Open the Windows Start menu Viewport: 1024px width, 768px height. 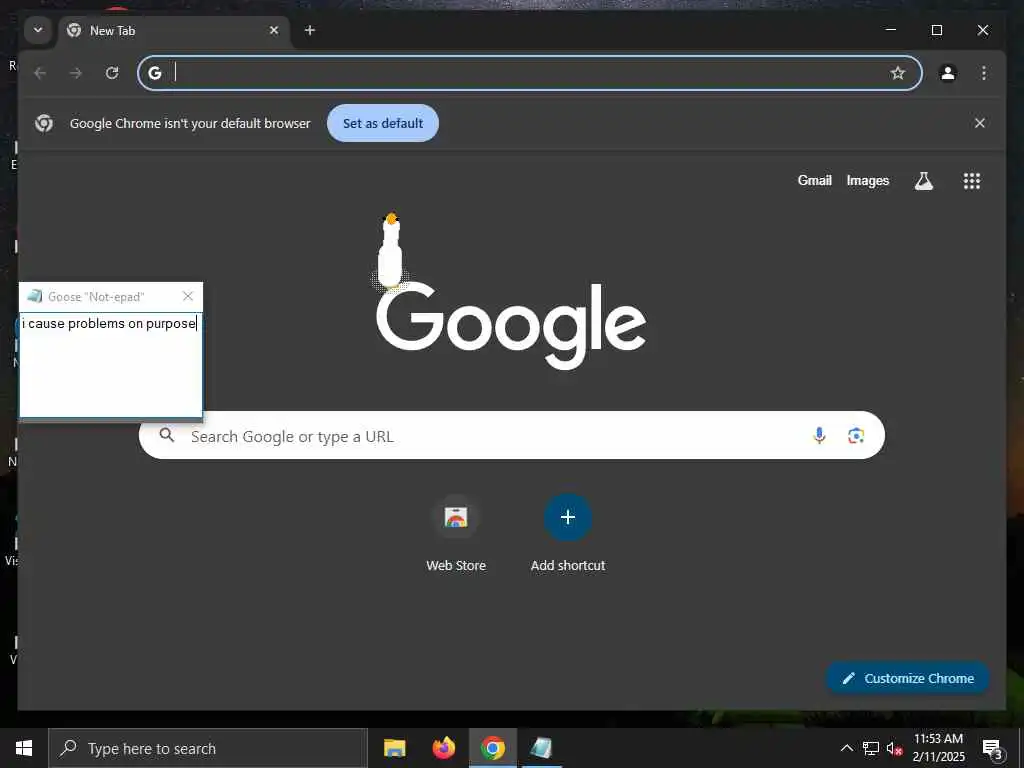tap(24, 748)
